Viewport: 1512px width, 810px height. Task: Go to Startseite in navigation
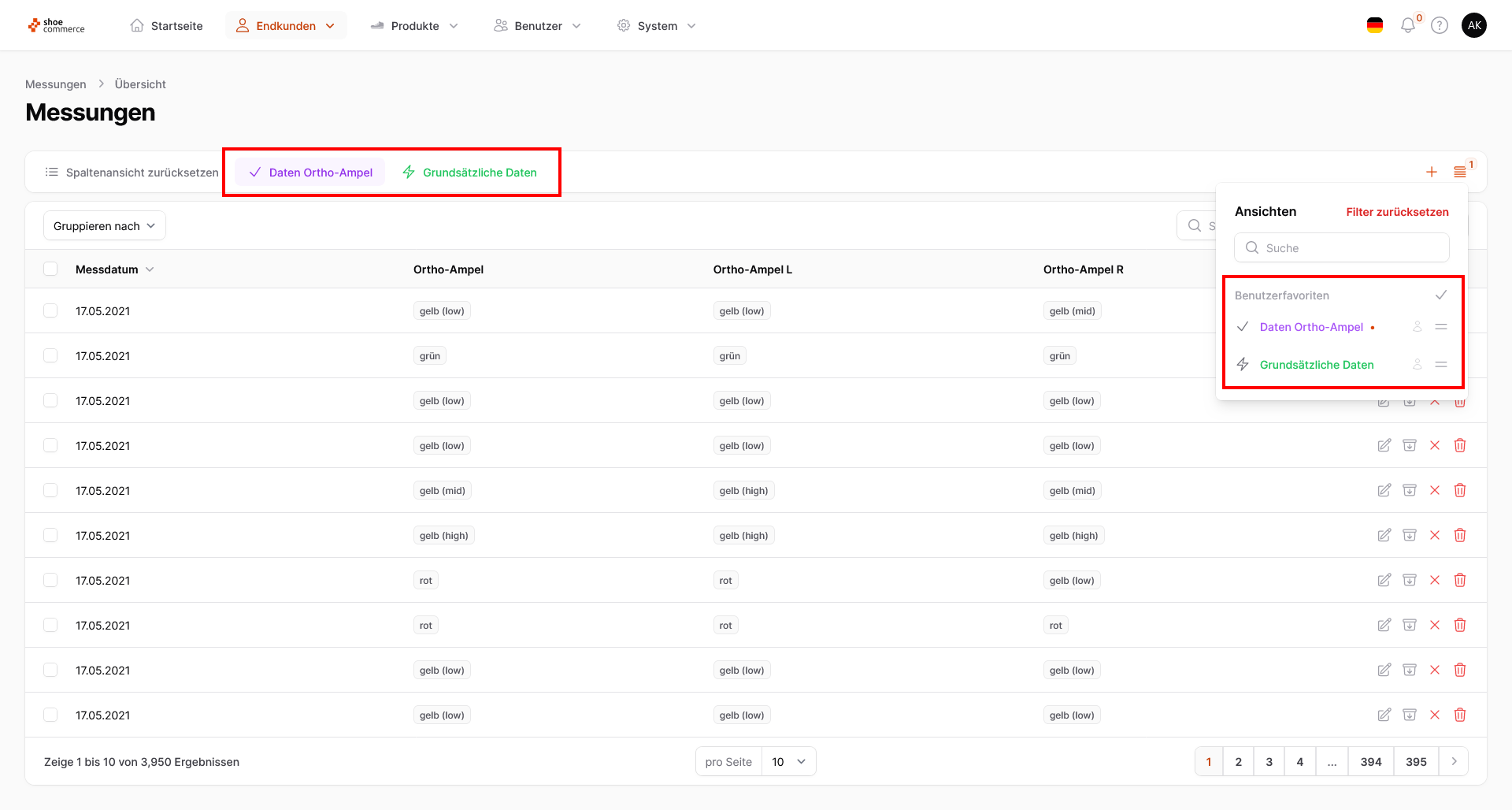[167, 26]
